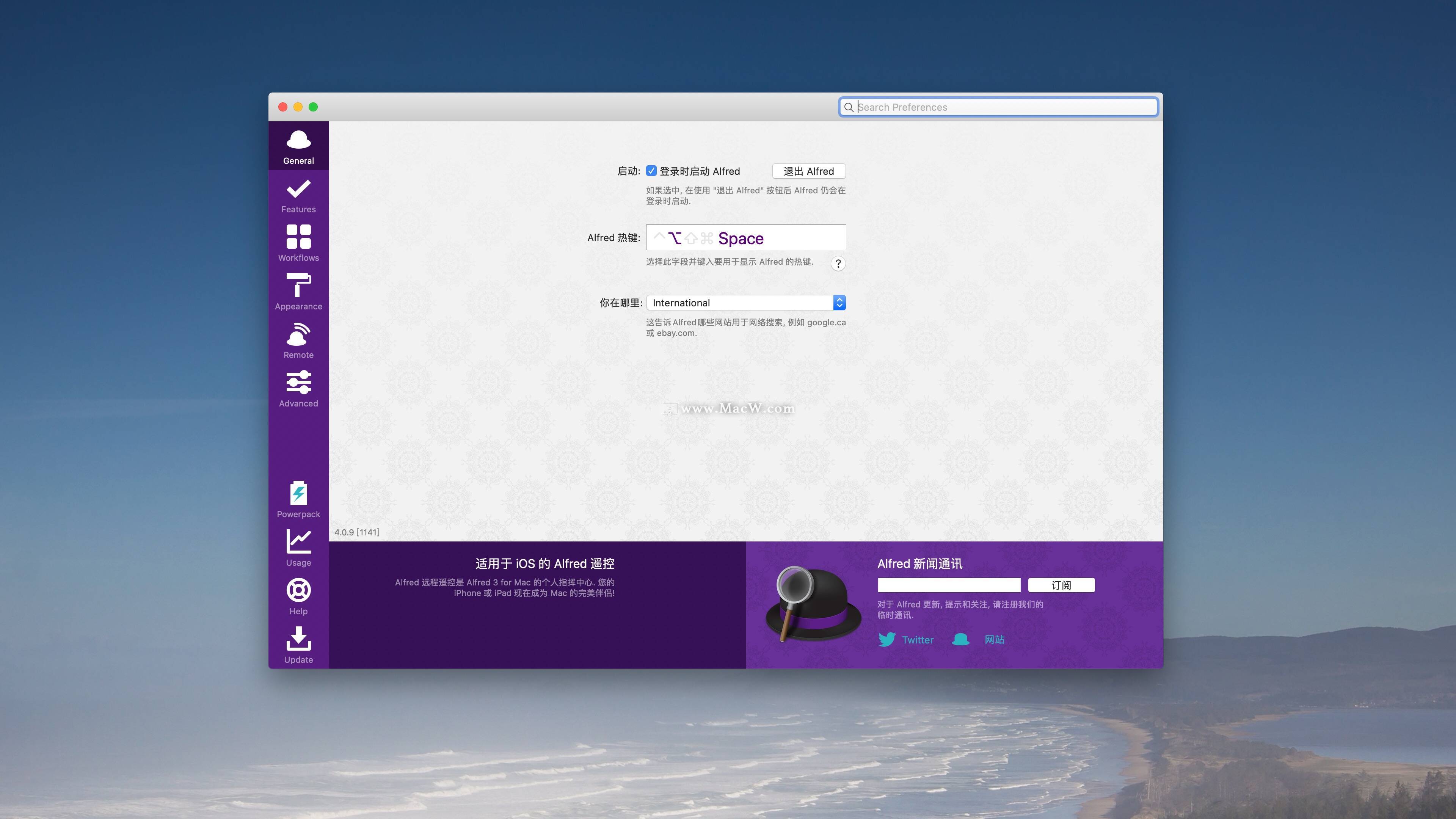1456x819 pixels.
Task: Minimize the Alfred Preferences window
Action: 298,107
